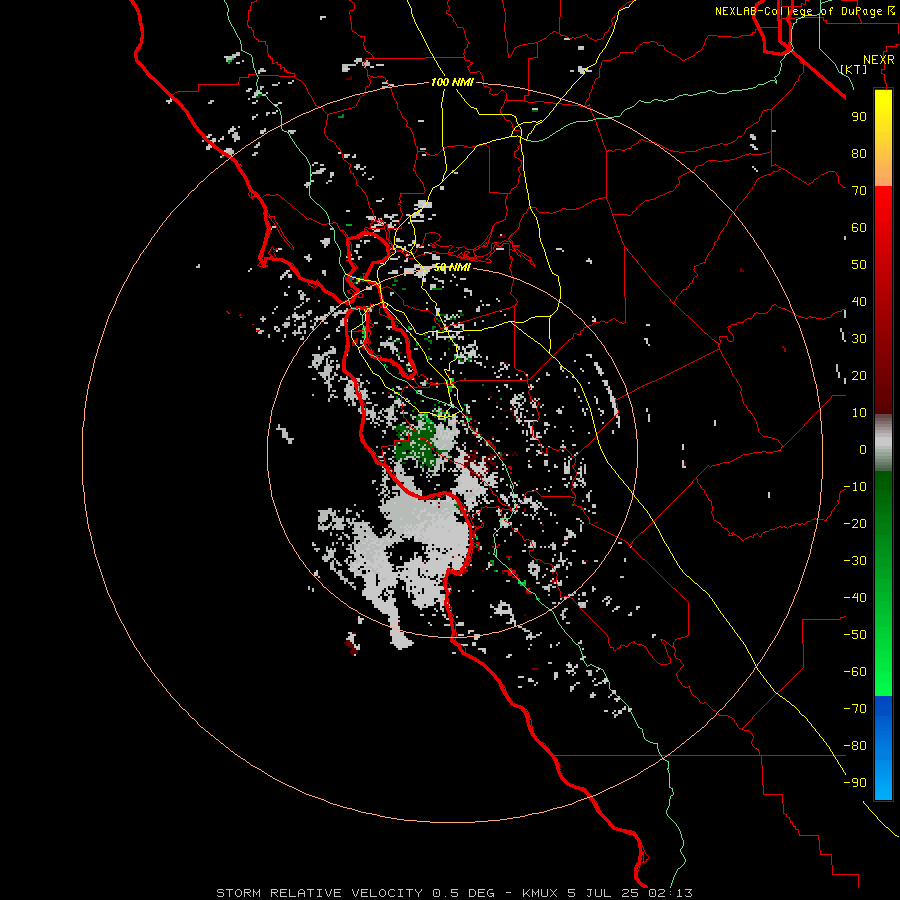Select the "20" value on the velocity scale
Image resolution: width=900 pixels, height=900 pixels.
(x=859, y=376)
